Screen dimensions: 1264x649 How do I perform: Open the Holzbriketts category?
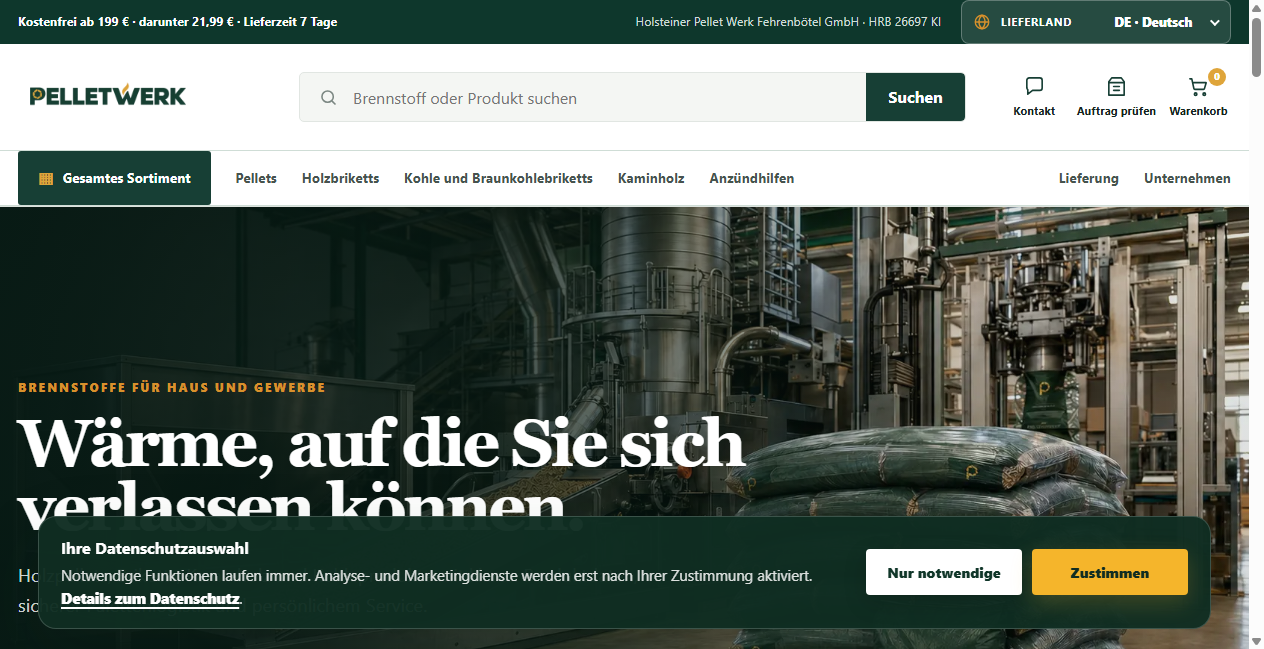340,178
